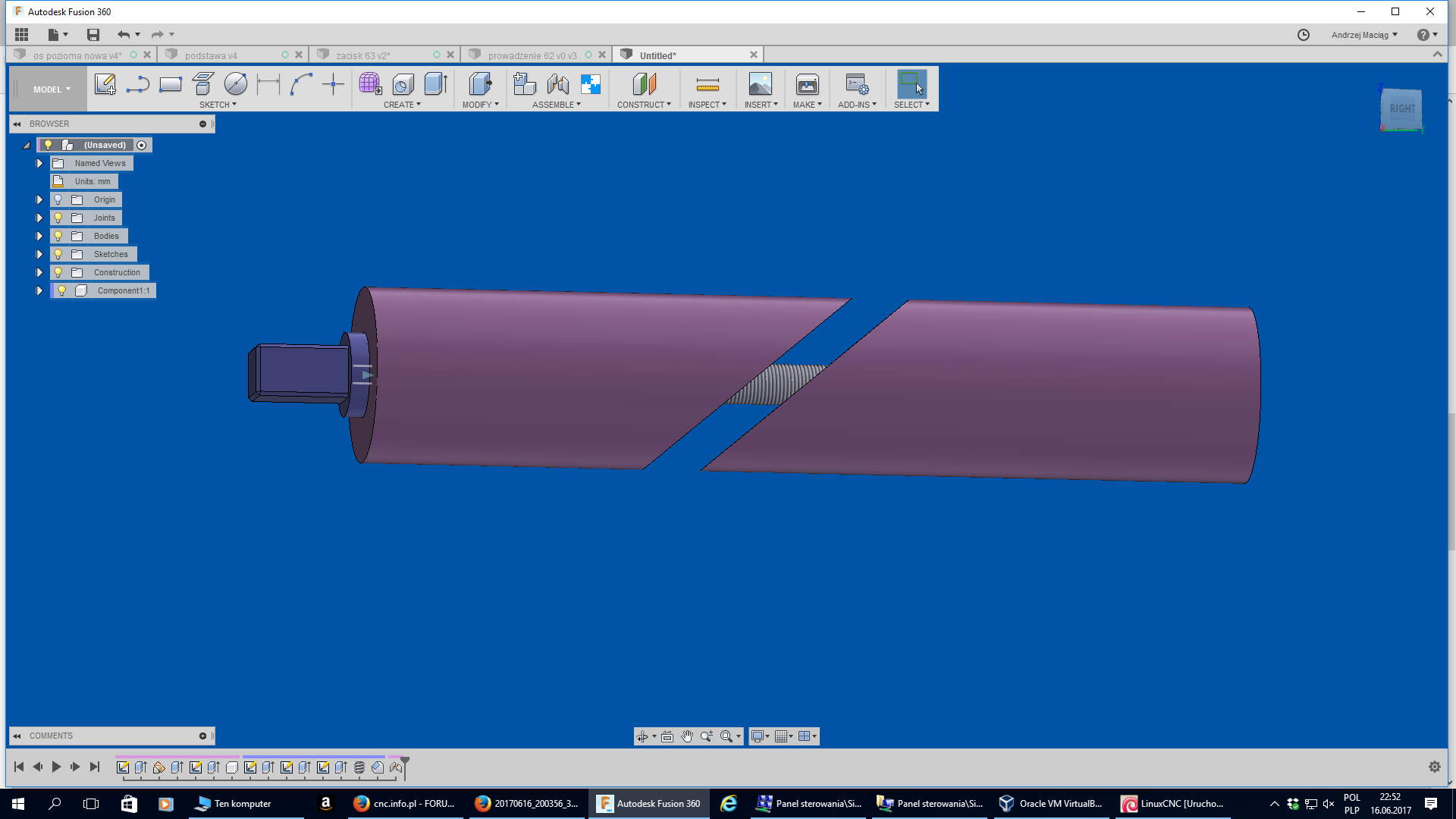Click the Scripts and Add-Ins icon
Viewport: 1456px width, 819px height.
point(857,84)
